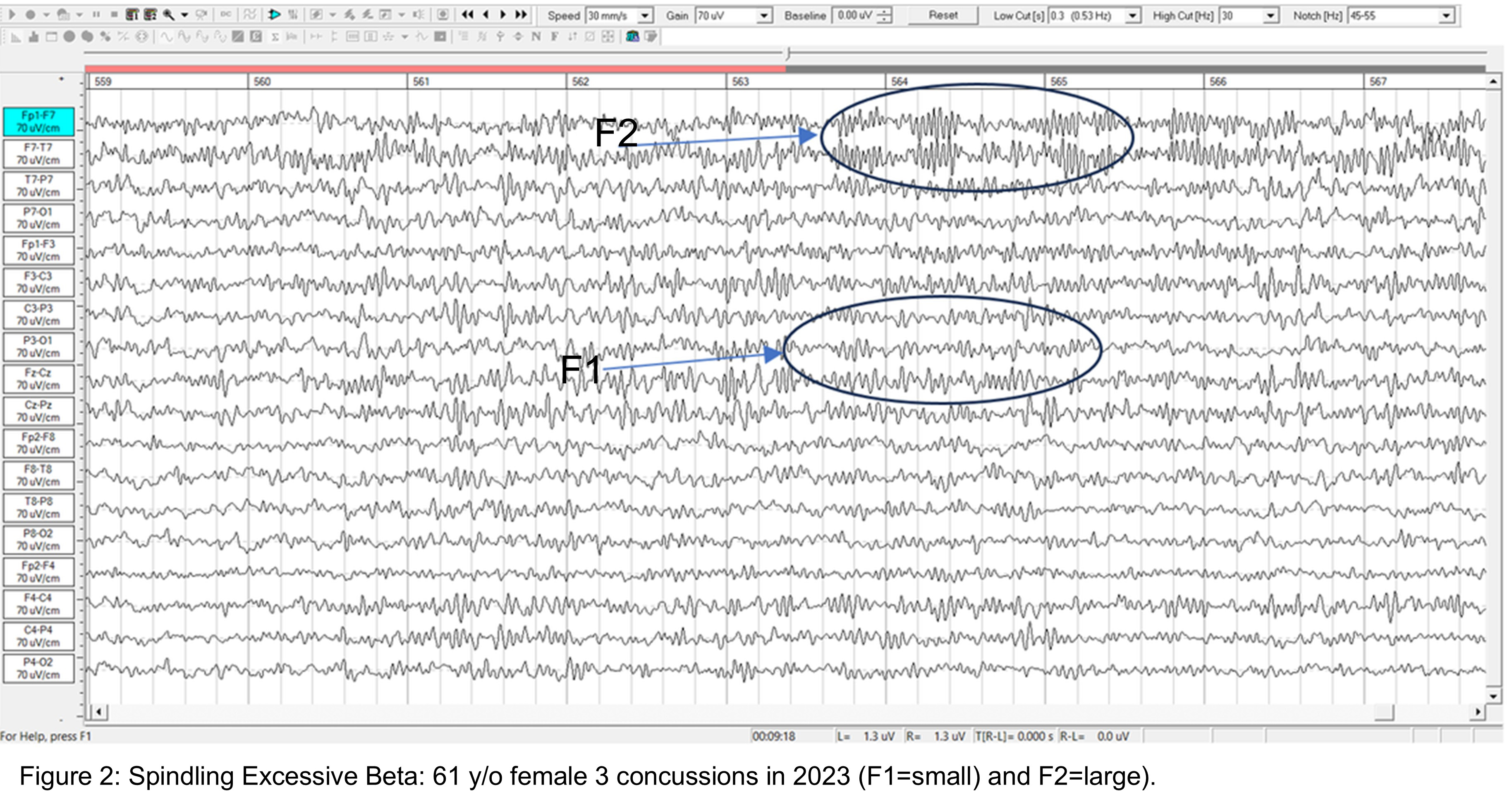Step forward one page with the right arrow
1512x797 pixels.
click(x=503, y=14)
